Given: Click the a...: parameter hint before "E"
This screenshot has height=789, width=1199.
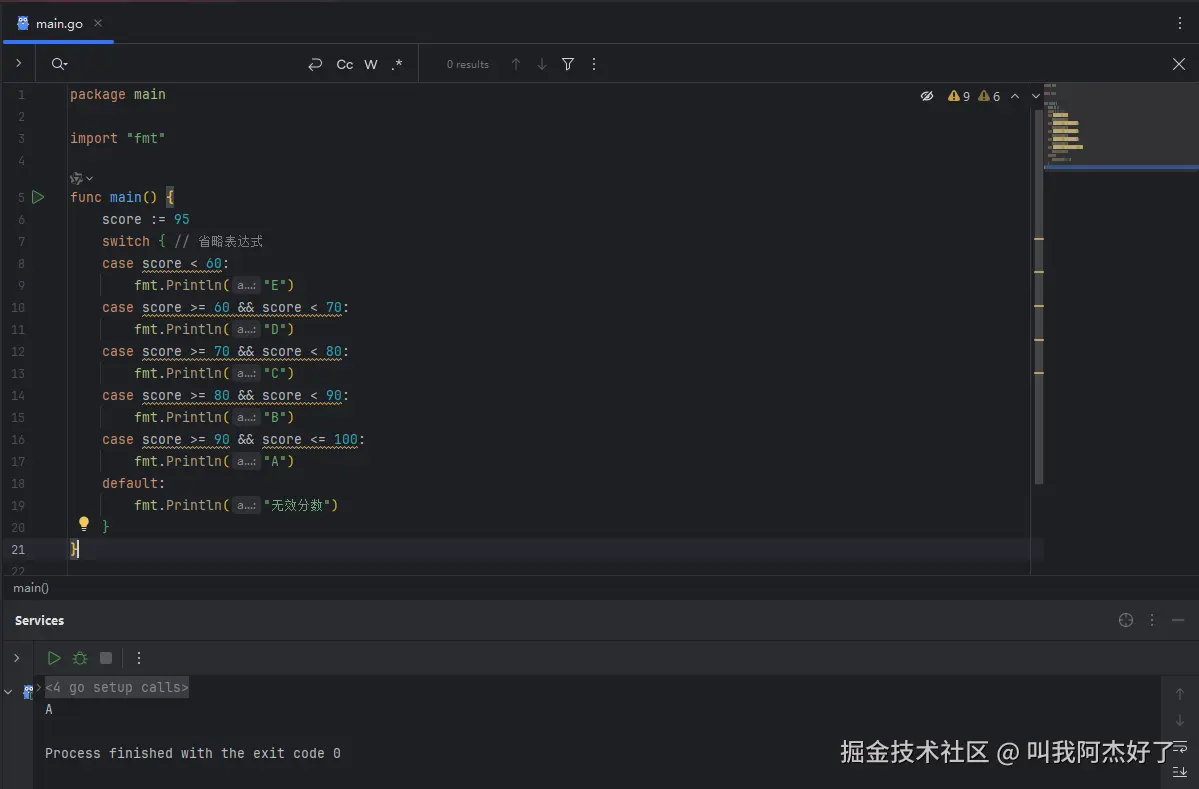Looking at the screenshot, I should click(245, 285).
